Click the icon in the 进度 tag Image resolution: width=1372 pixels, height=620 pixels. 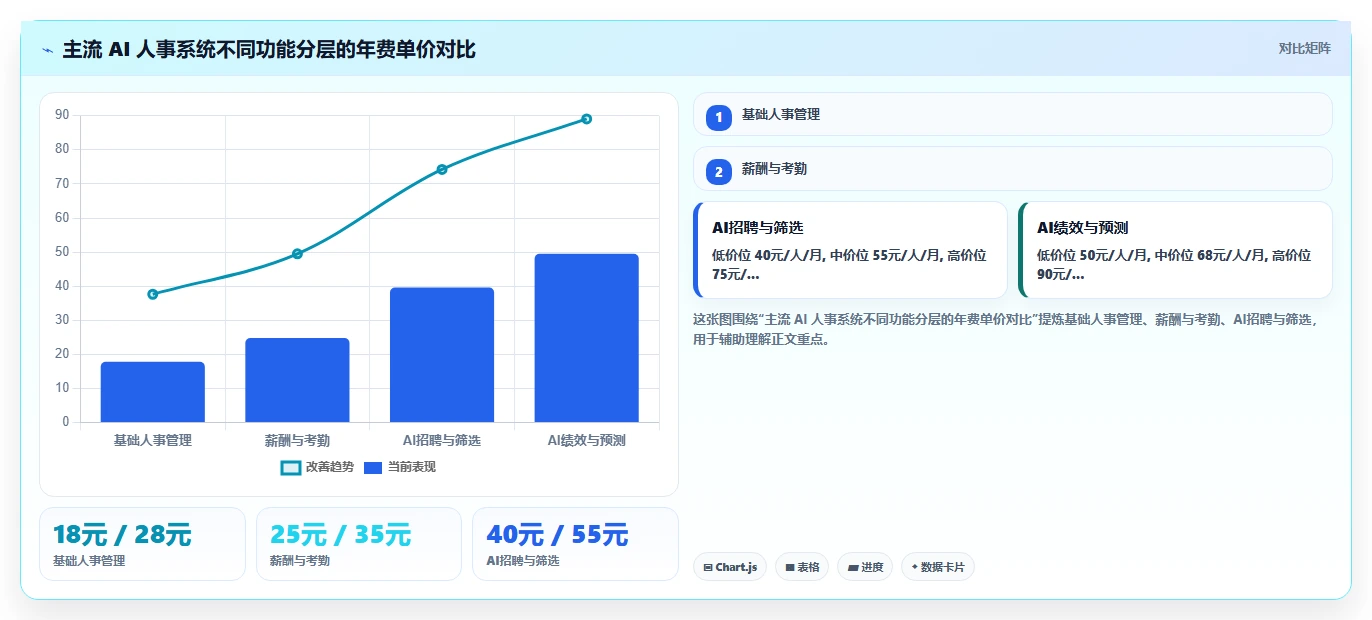tap(853, 567)
